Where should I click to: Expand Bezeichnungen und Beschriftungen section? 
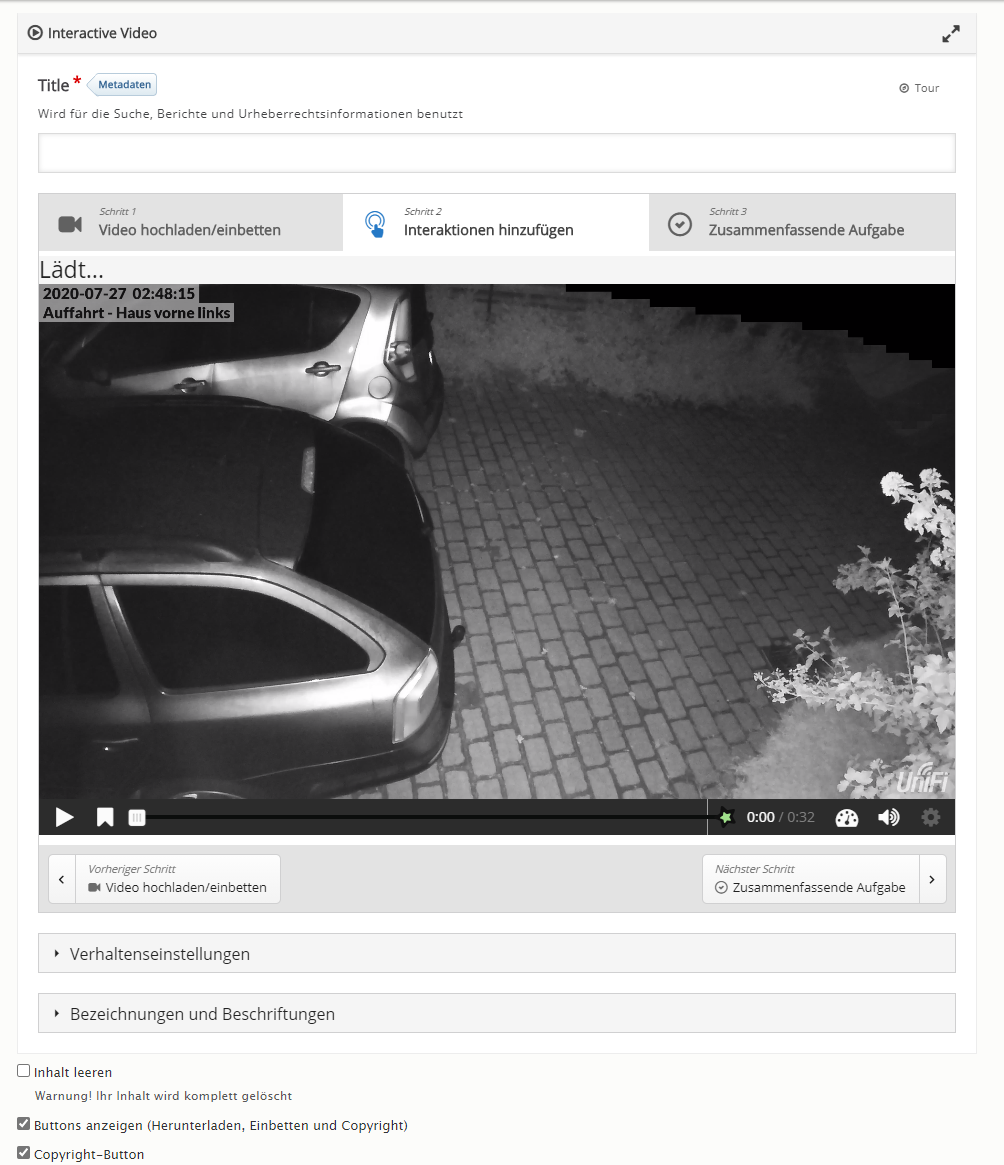coord(496,1013)
